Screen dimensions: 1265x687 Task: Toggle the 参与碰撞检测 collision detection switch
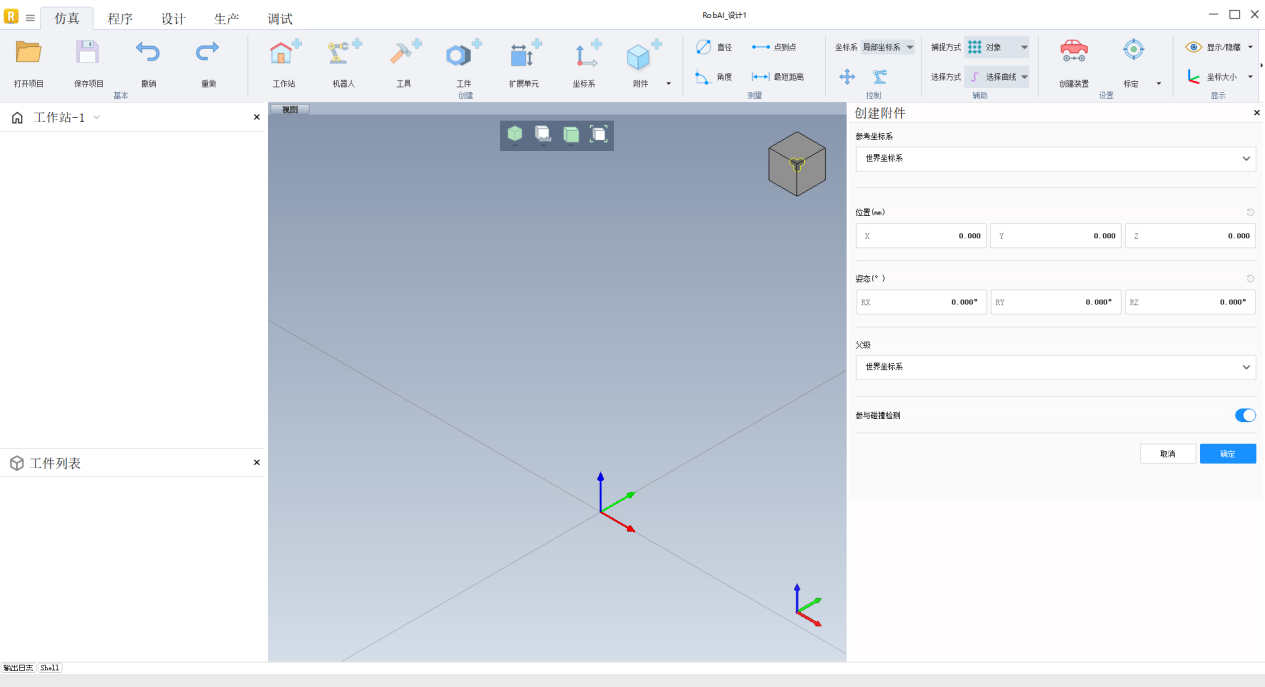pos(1245,415)
